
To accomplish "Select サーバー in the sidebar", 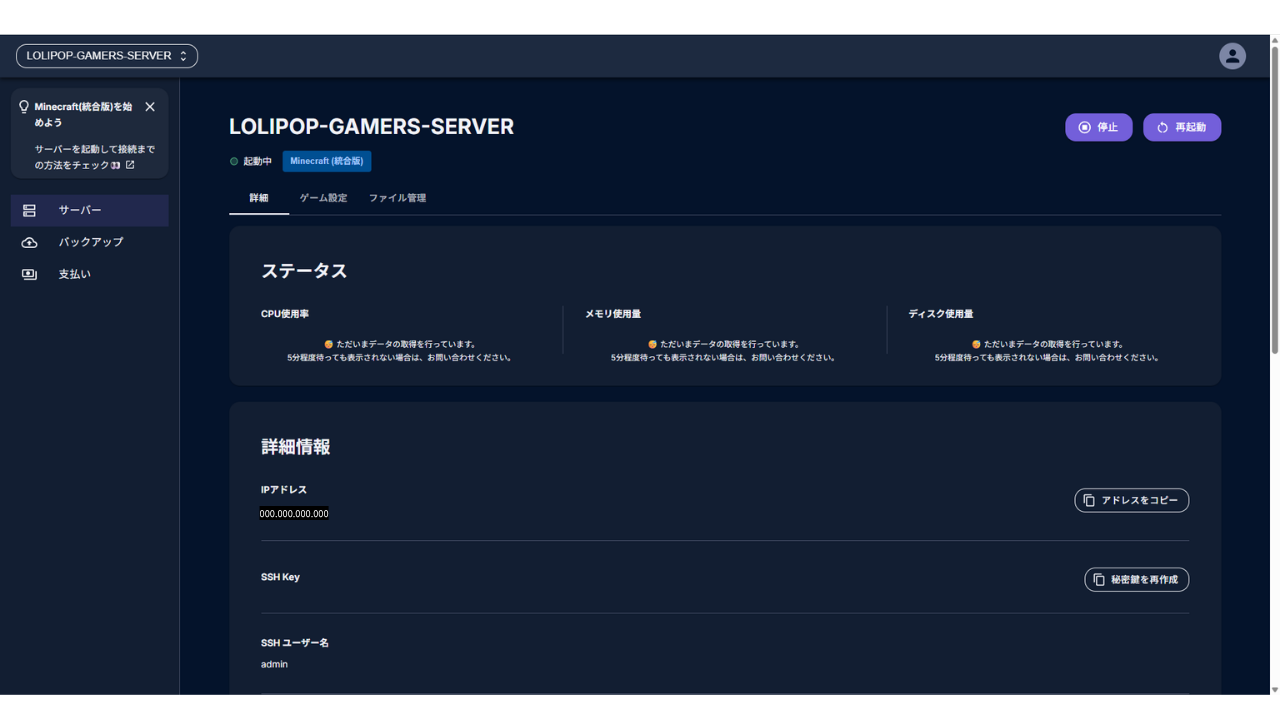I will pyautogui.click(x=90, y=210).
